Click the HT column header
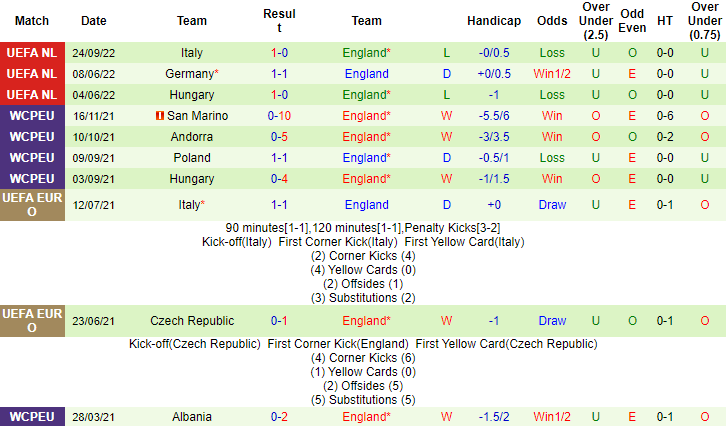Viewport: 726px width, 426px height. 664,21
